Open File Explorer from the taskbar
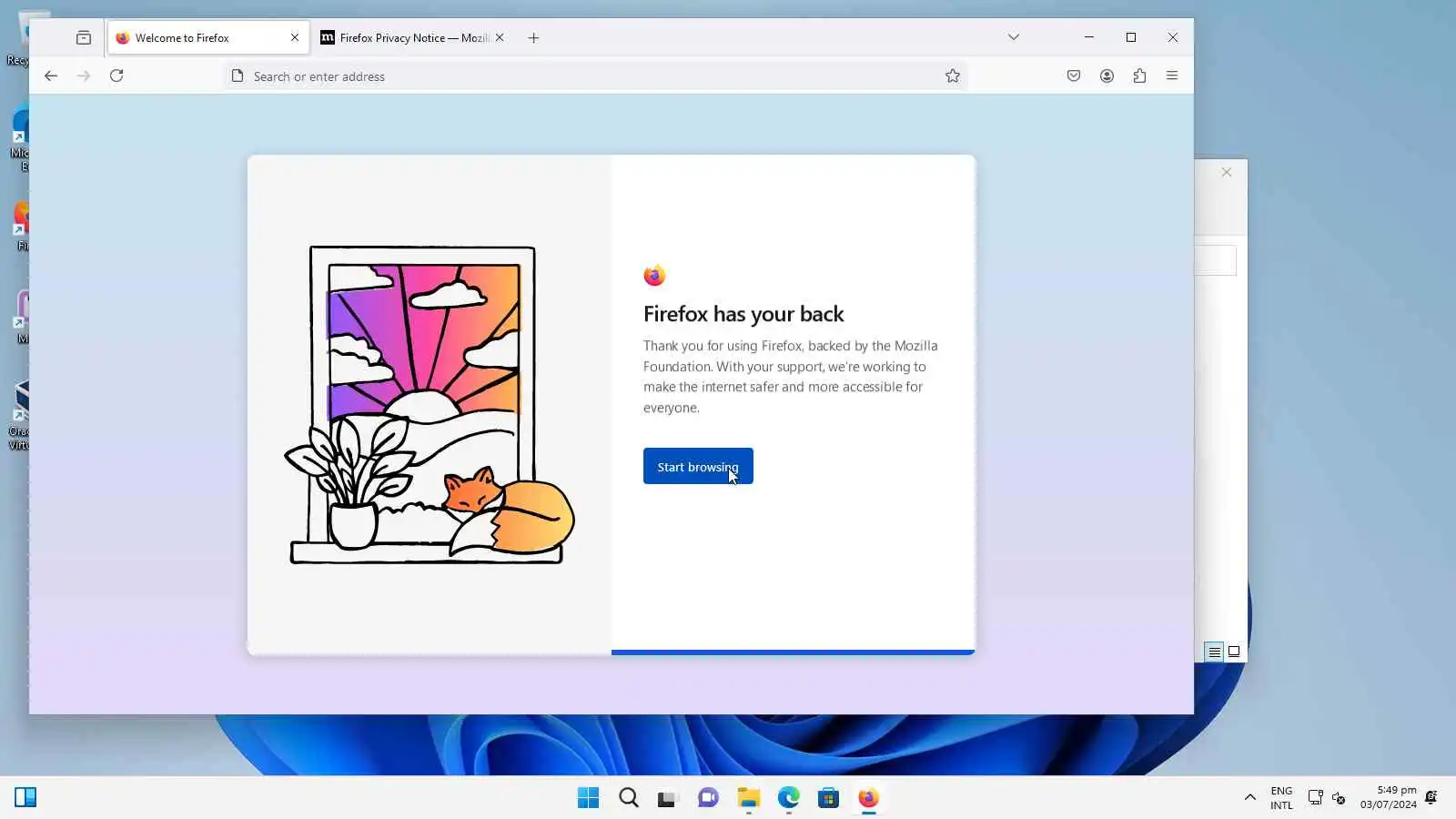 pos(749,798)
